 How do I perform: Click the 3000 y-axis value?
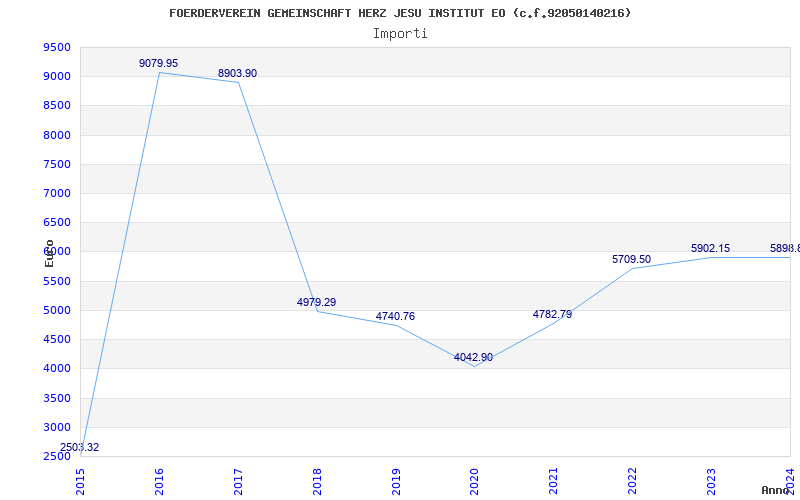pos(57,427)
